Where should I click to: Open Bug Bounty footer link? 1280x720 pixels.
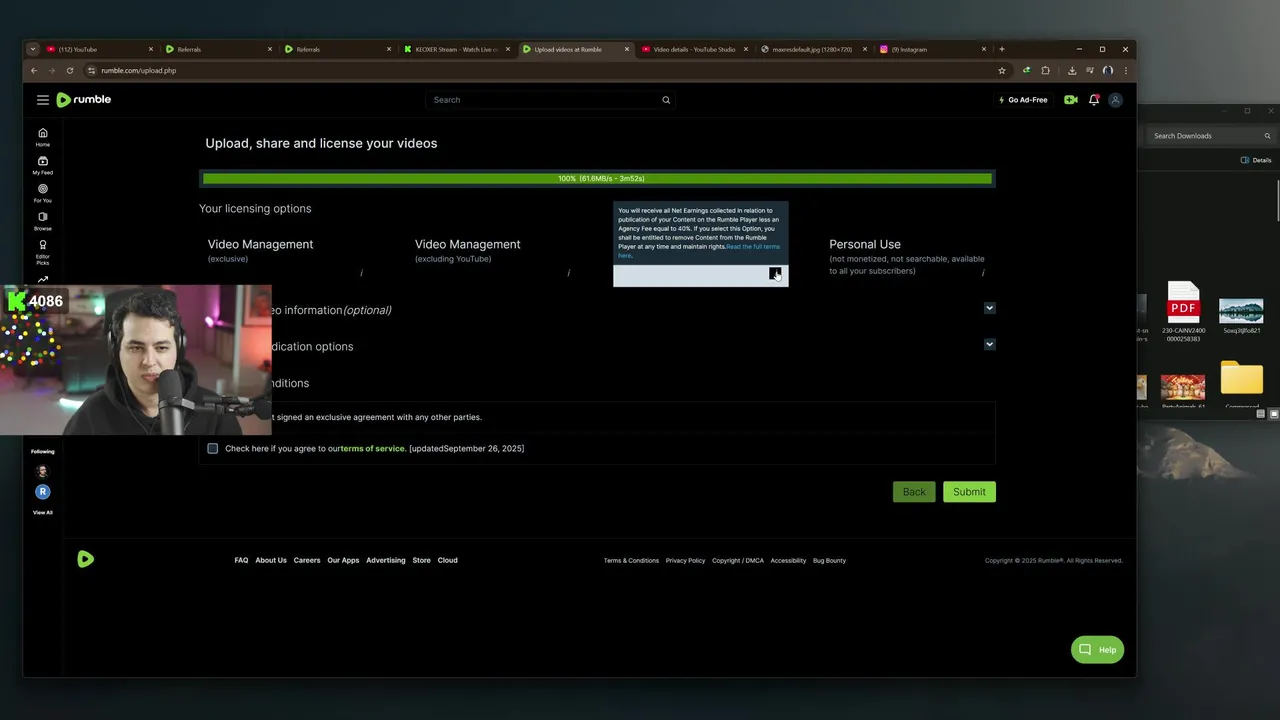point(829,561)
